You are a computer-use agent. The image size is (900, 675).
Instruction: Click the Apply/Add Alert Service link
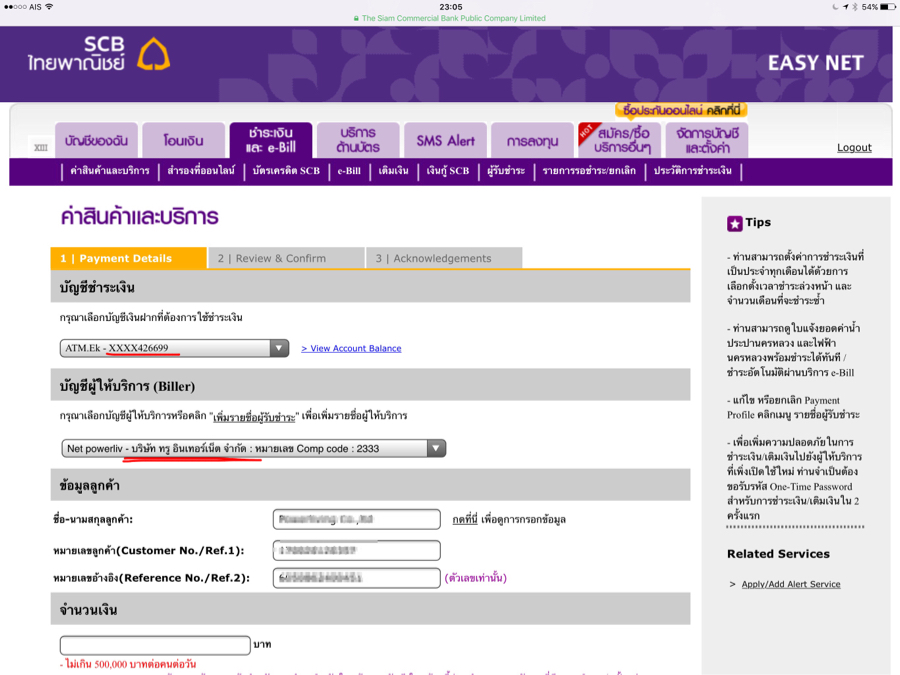pyautogui.click(x=791, y=584)
